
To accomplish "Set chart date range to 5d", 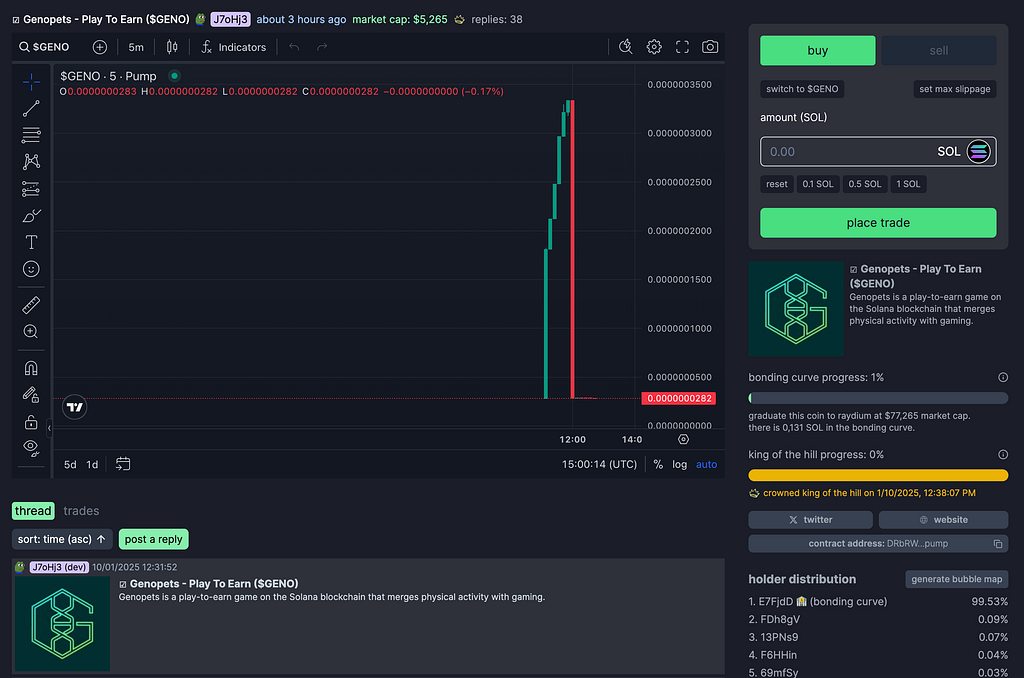I will point(70,464).
